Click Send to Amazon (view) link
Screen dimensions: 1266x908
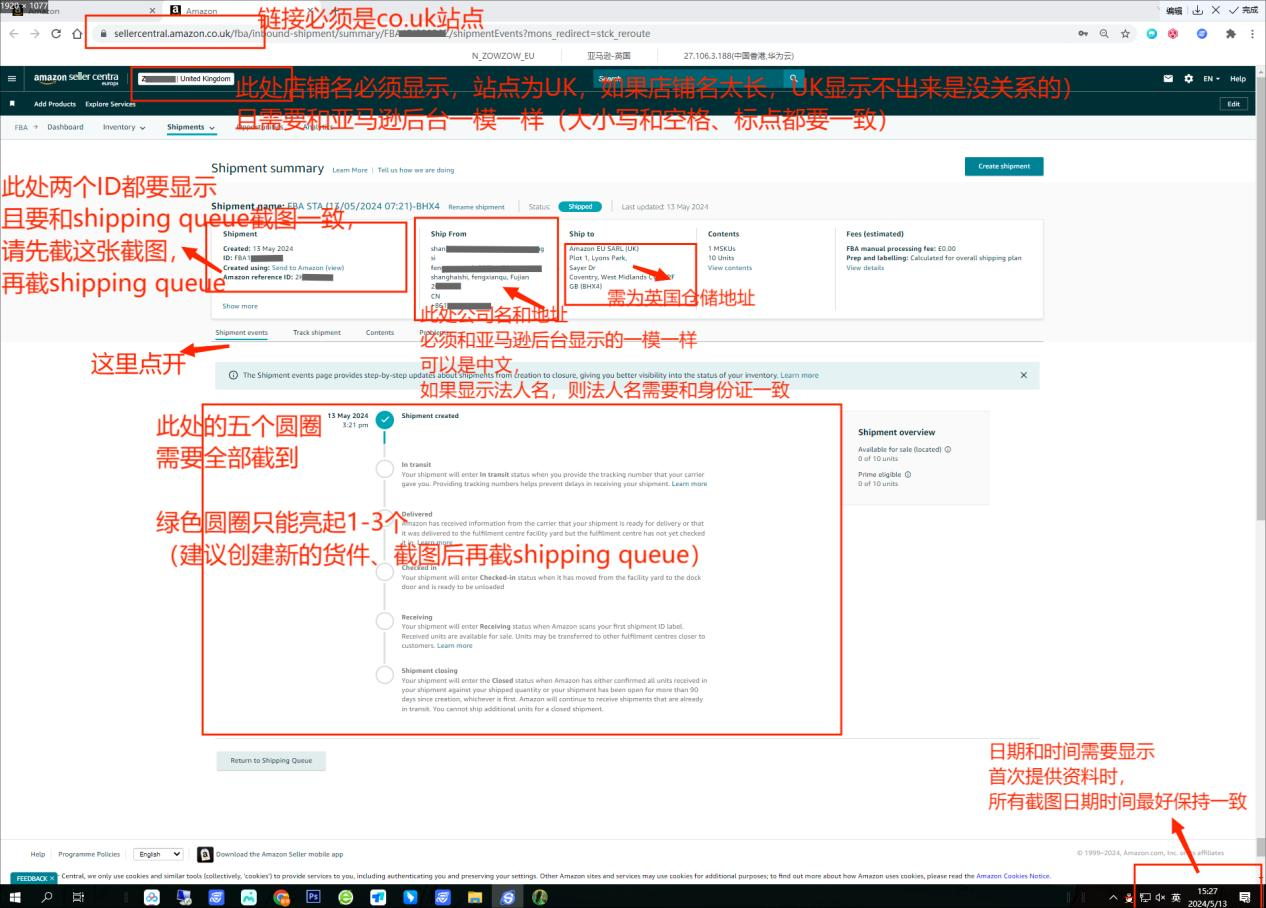tap(308, 268)
